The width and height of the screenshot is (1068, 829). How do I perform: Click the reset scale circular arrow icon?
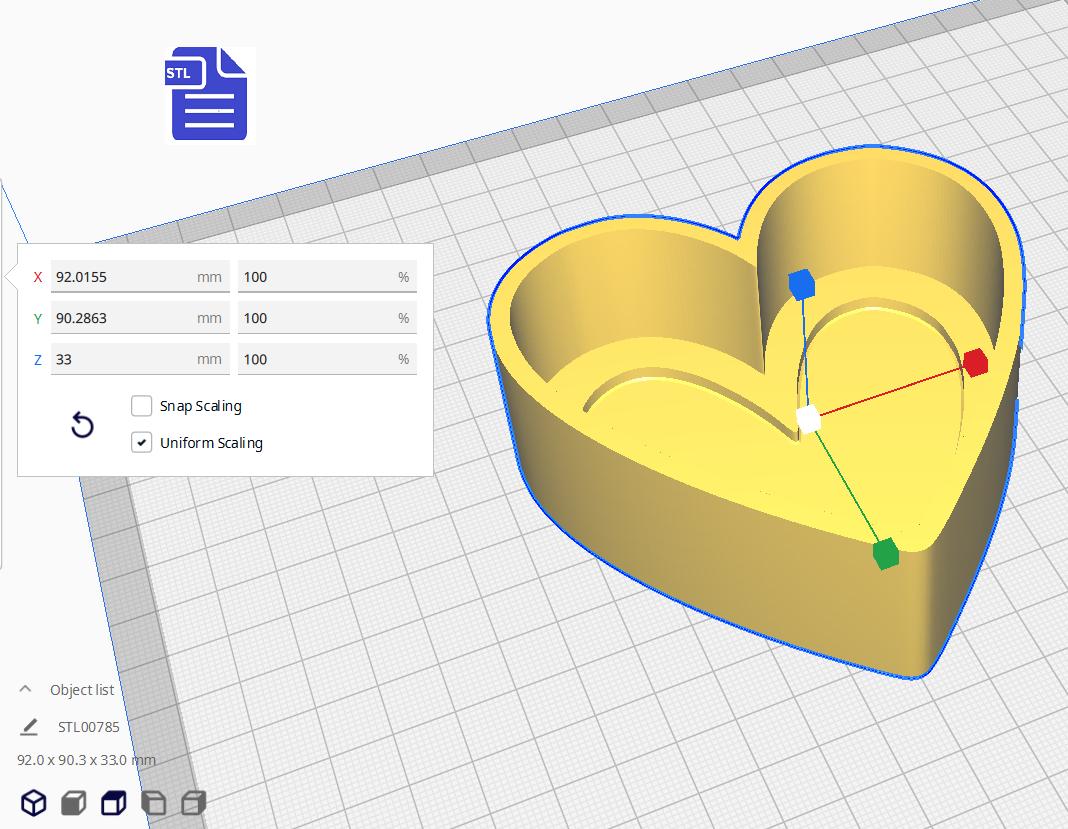82,425
